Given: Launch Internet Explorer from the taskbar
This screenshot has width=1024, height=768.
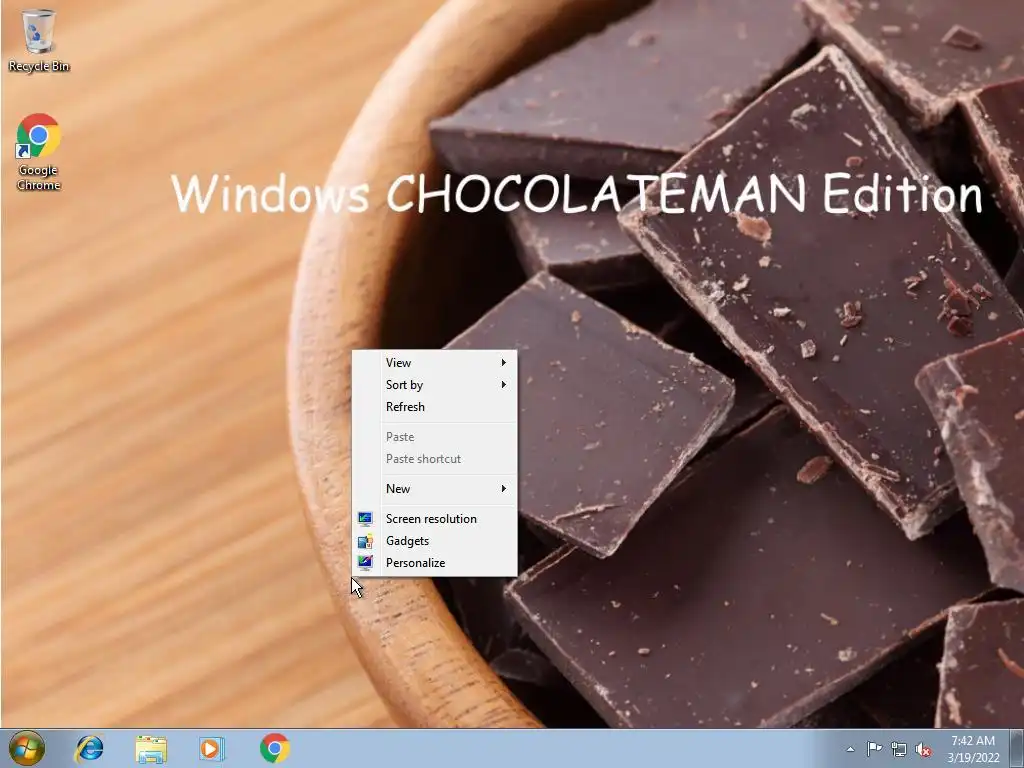Looking at the screenshot, I should click(x=89, y=748).
